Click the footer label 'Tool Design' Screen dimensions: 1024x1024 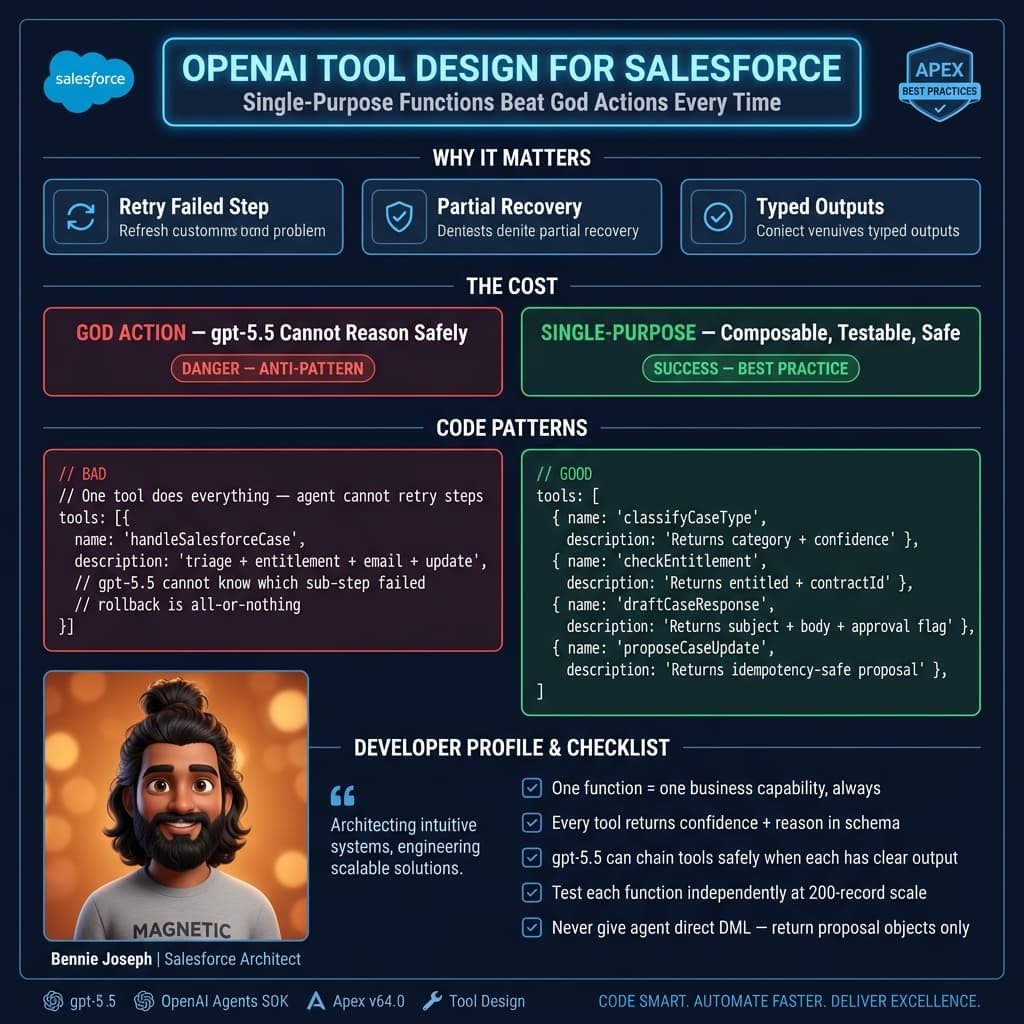tap(487, 1001)
